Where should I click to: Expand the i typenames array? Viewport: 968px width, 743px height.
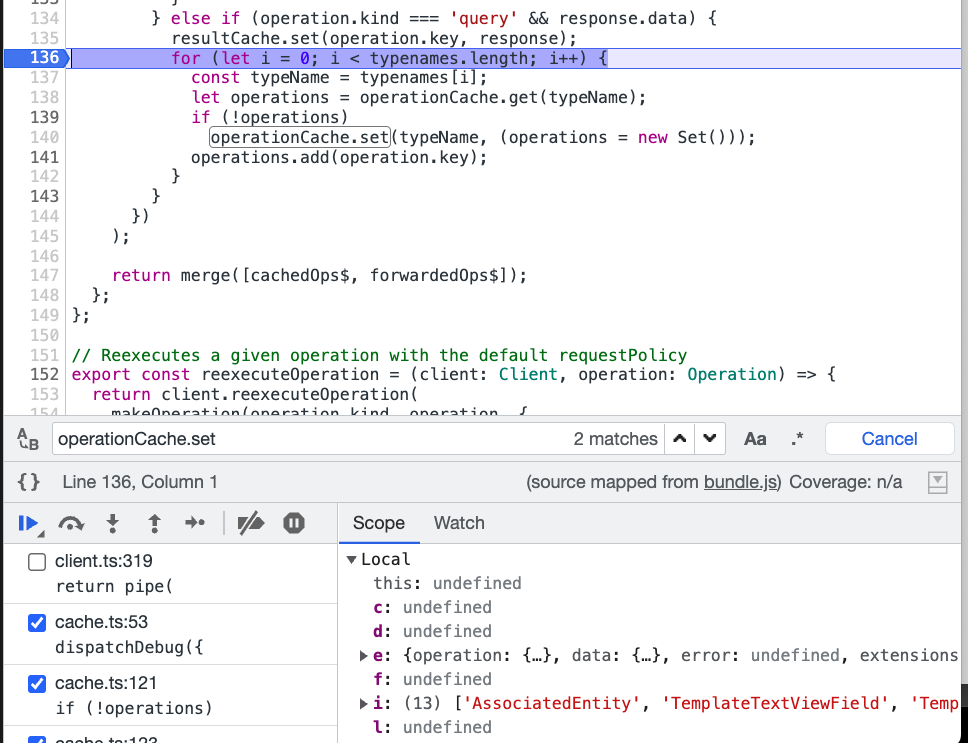coord(364,703)
